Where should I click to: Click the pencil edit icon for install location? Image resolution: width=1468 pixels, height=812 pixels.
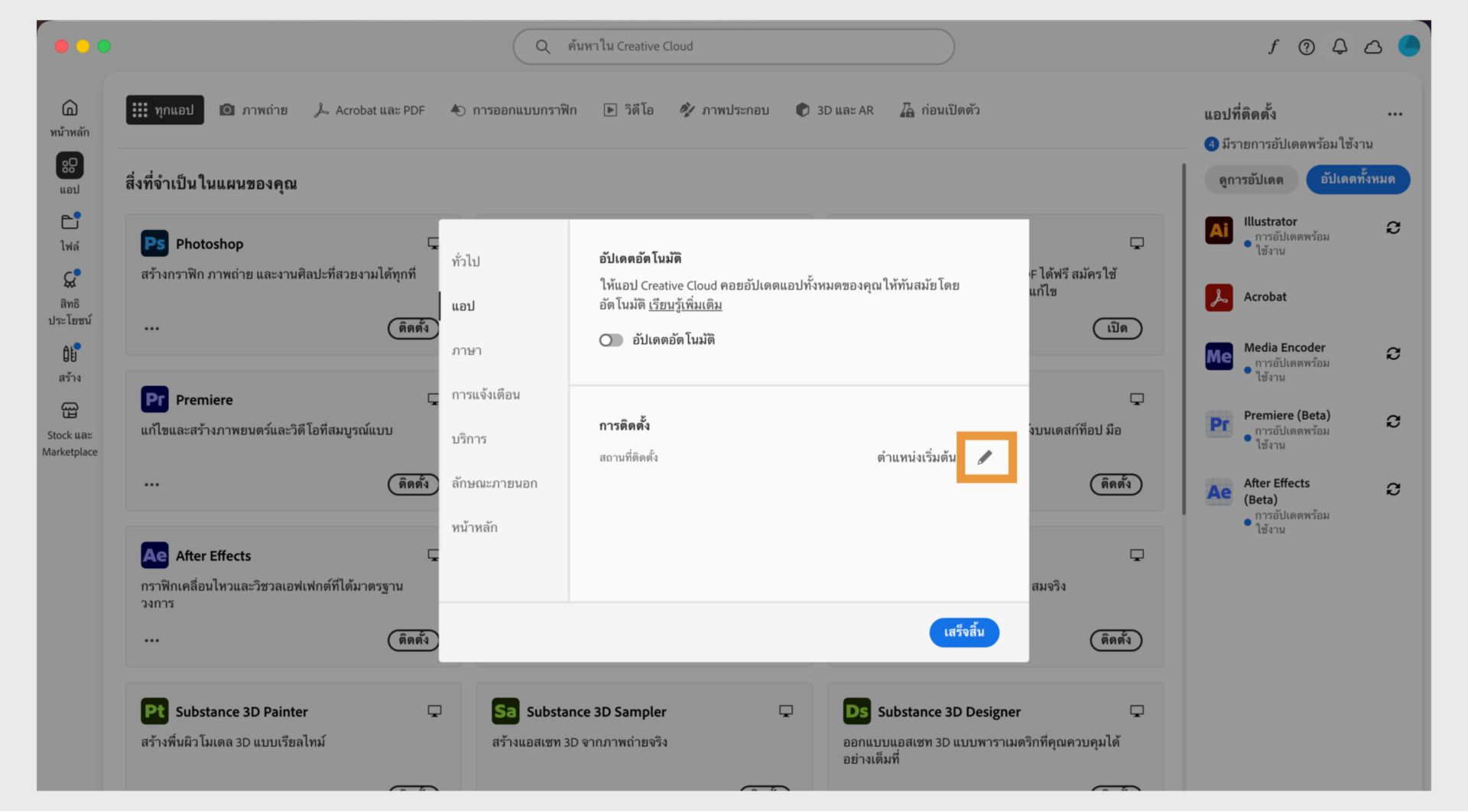985,457
